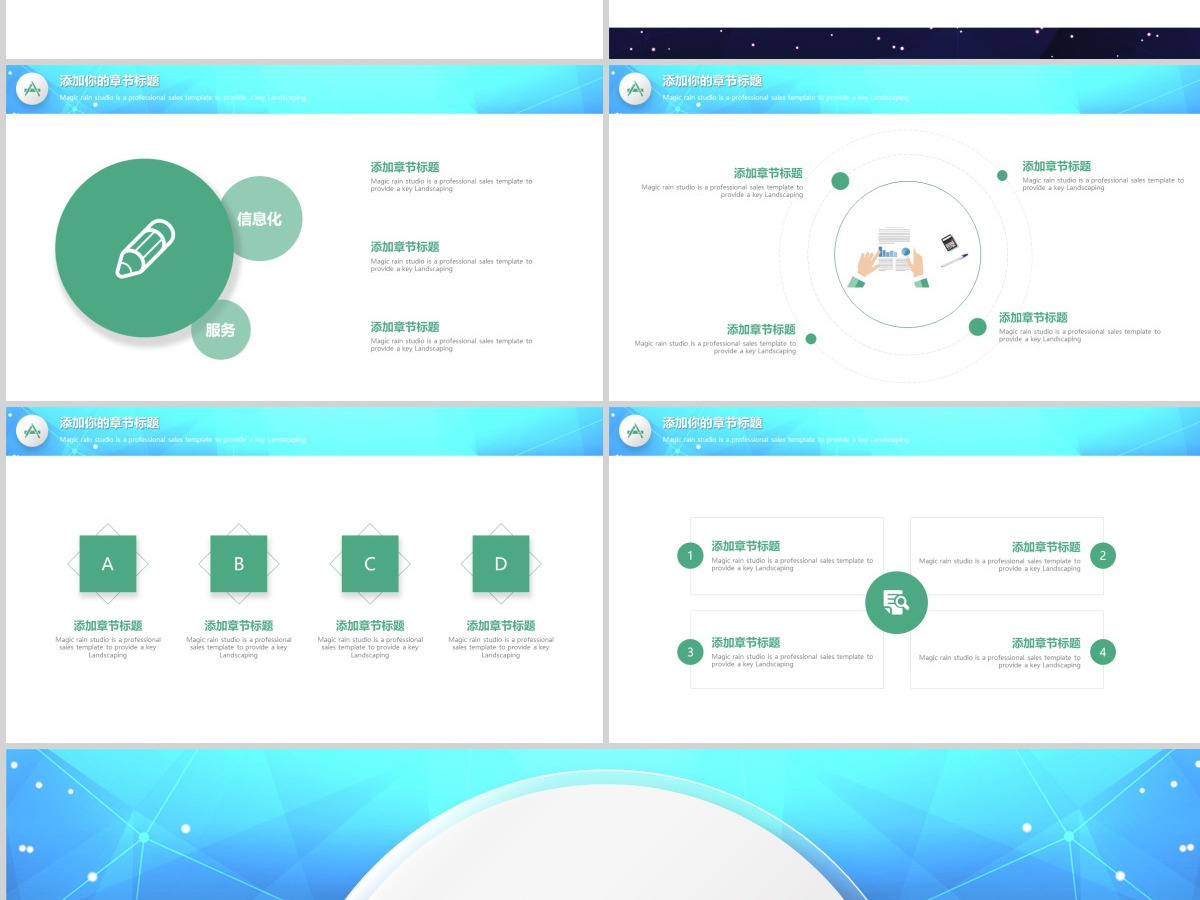This screenshot has width=1200, height=900.
Task: Click the Magic rain studio description under square D
Action: 501,648
